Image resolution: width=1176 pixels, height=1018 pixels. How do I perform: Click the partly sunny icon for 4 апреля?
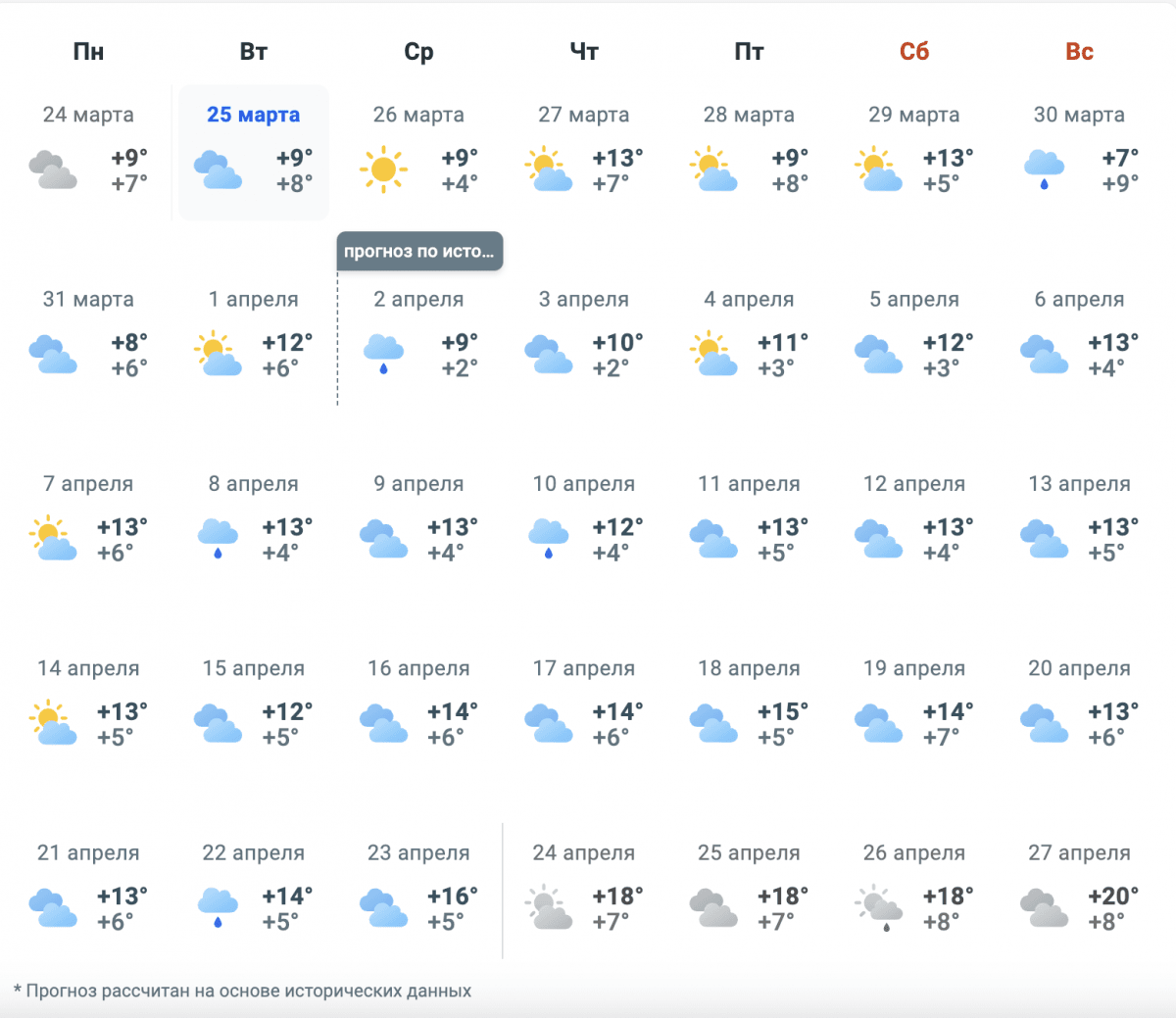click(713, 354)
